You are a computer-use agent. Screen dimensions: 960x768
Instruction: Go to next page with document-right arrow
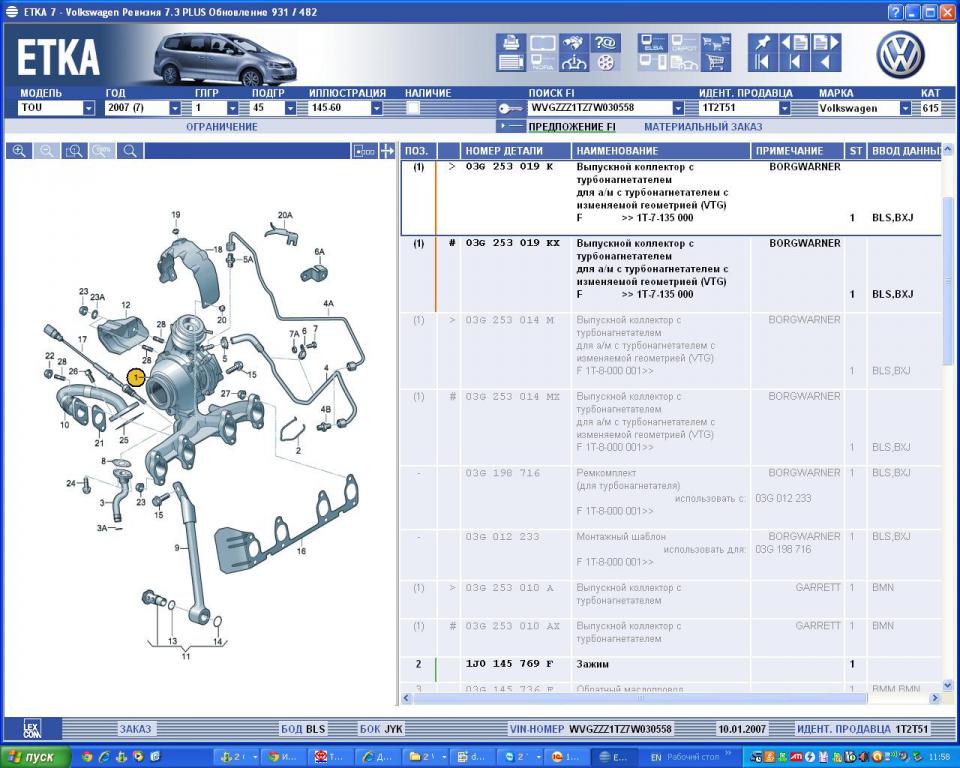coord(825,43)
